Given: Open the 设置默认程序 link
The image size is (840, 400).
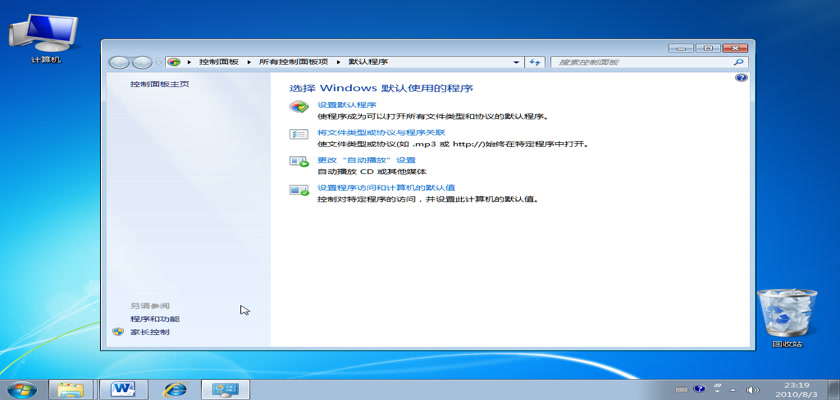Looking at the screenshot, I should tap(347, 105).
